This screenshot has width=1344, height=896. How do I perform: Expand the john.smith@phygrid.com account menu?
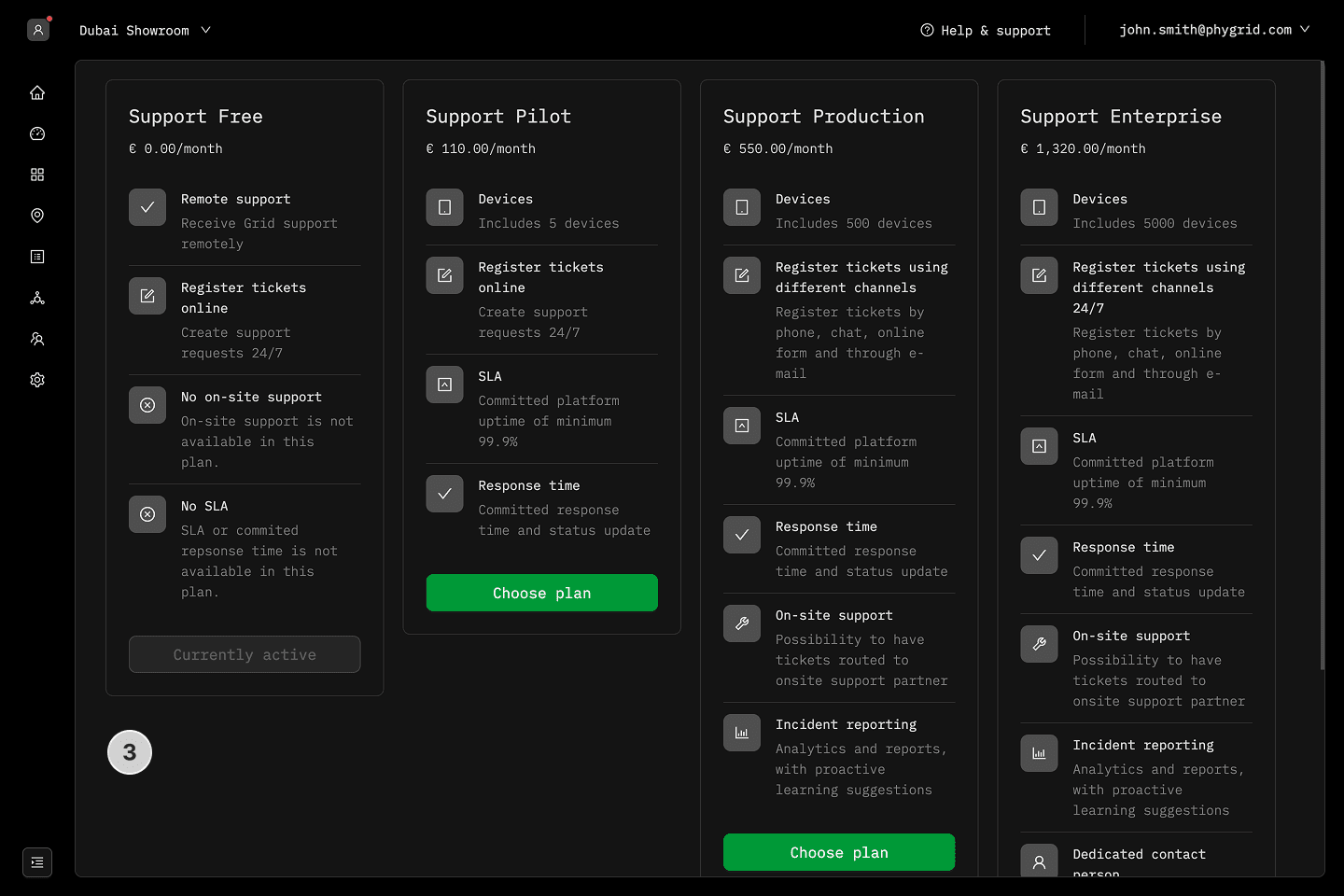(1213, 30)
